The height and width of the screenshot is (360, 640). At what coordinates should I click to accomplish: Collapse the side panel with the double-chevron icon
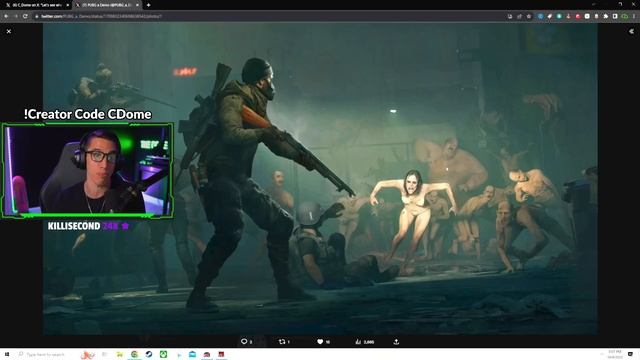[631, 31]
